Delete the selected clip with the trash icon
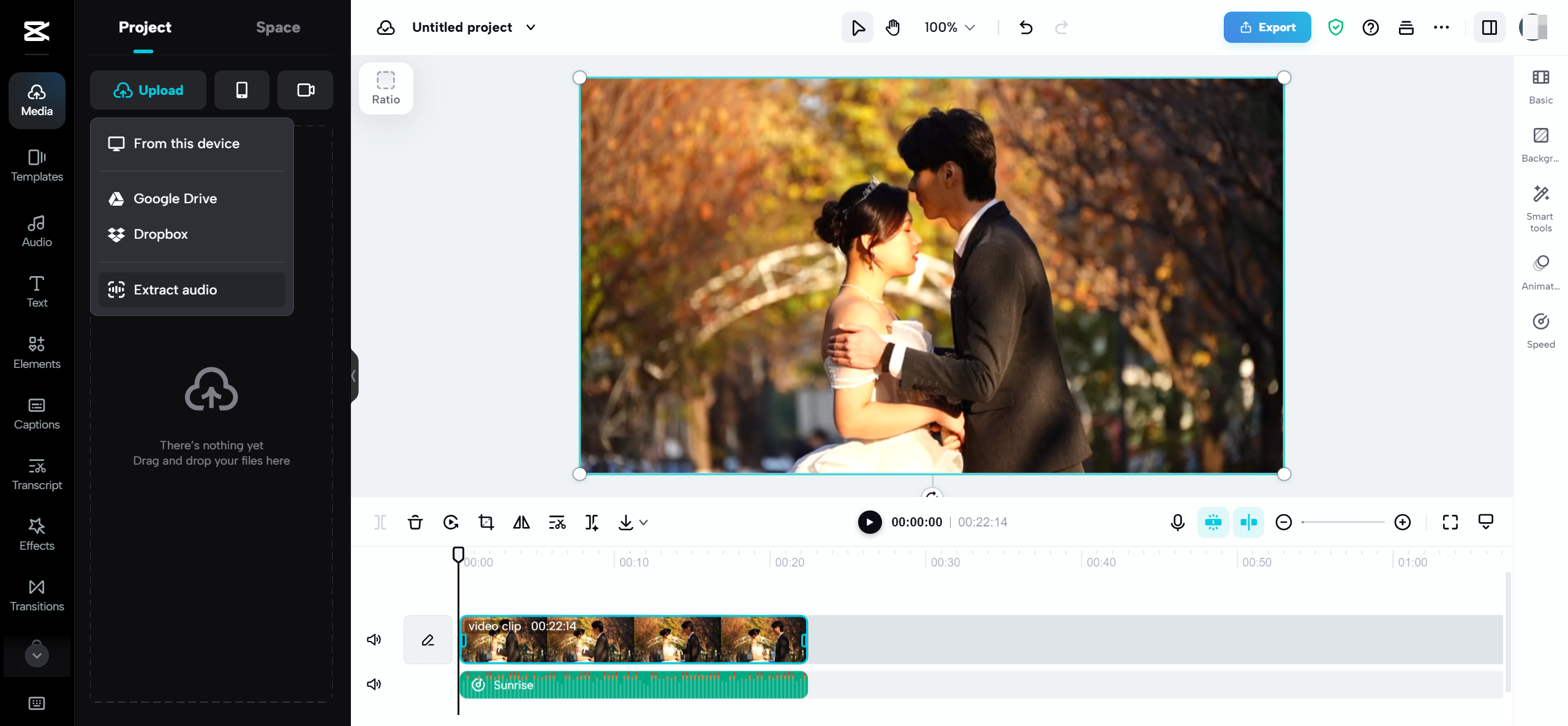The image size is (1568, 726). (415, 522)
